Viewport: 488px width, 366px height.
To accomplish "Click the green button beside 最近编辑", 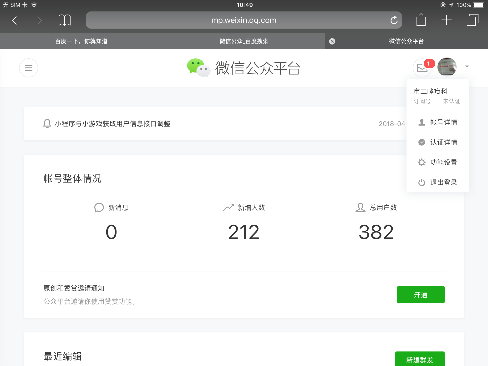I will pyautogui.click(x=420, y=359).
